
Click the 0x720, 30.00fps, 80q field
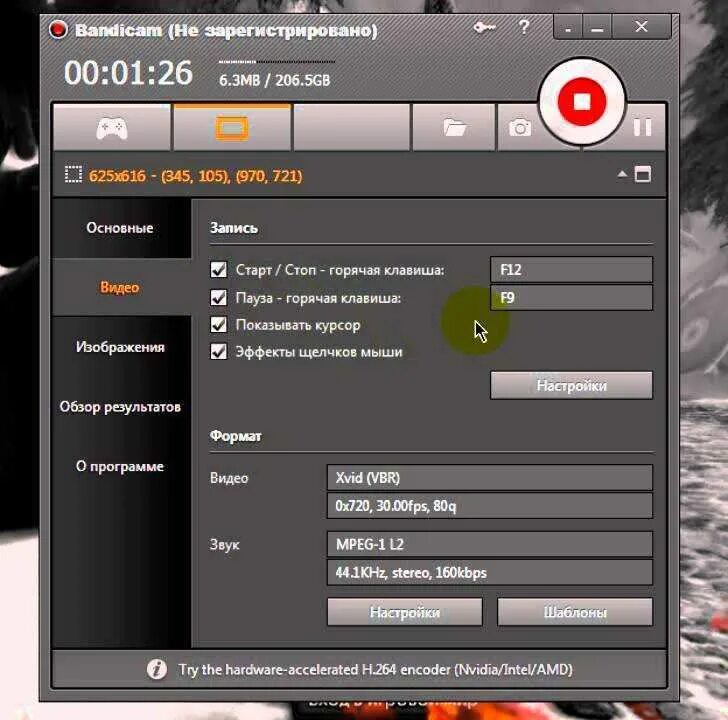490,506
